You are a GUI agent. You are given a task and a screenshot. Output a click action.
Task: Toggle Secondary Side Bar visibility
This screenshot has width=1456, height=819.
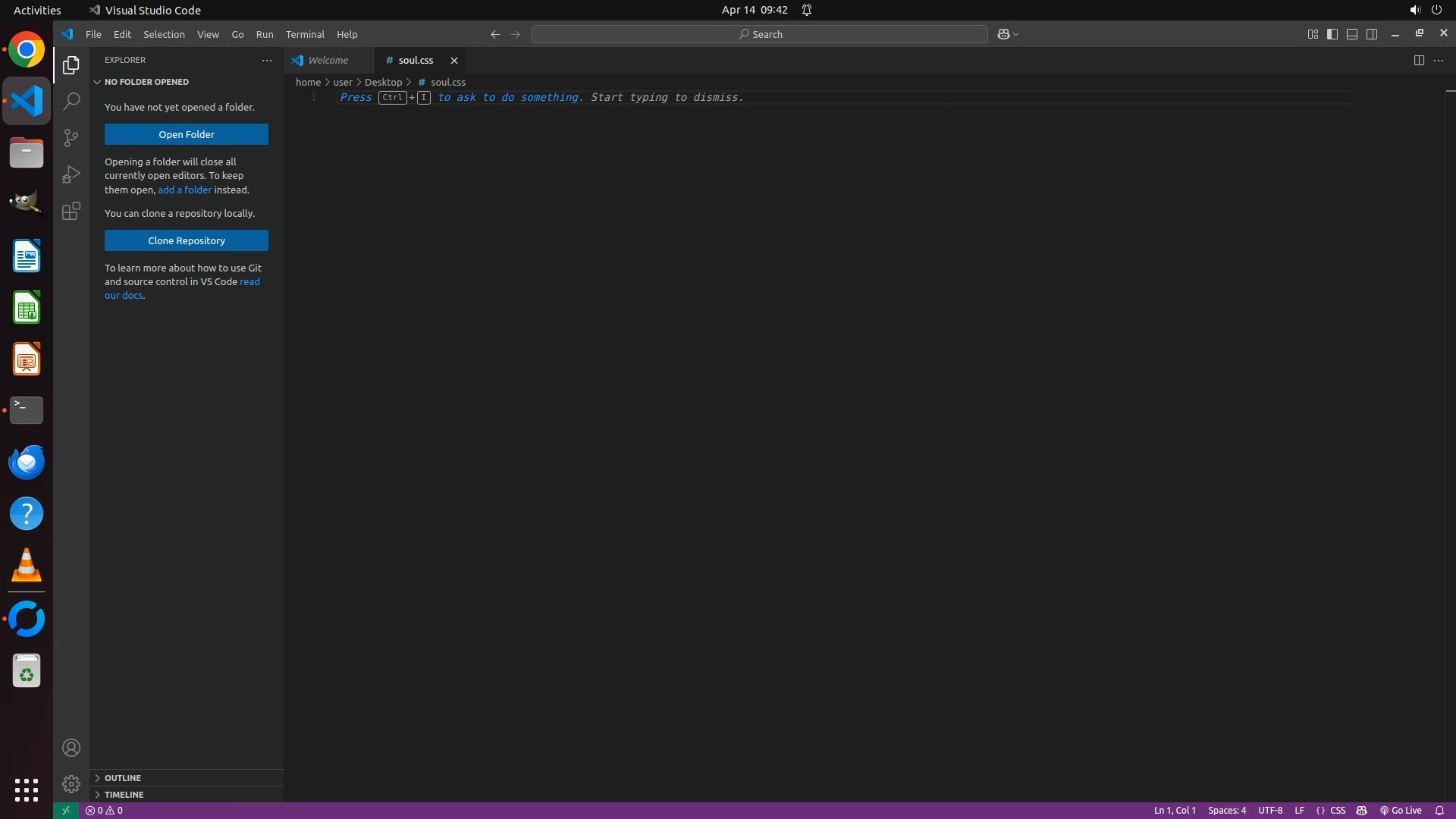1372,34
